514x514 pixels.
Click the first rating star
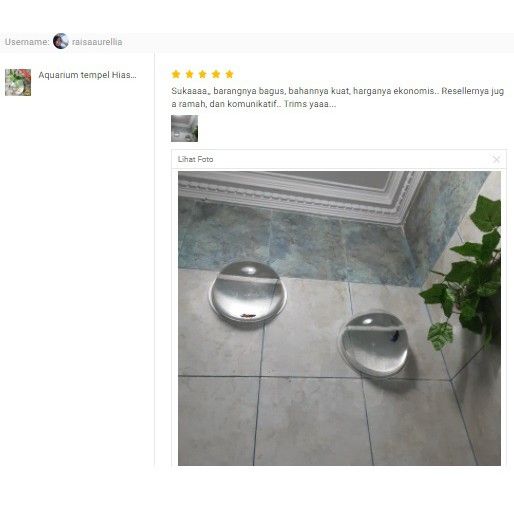(176, 74)
